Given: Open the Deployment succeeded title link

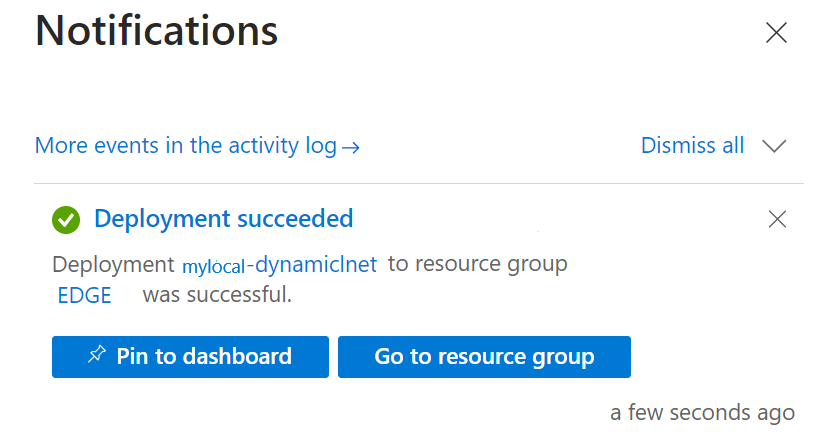Looking at the screenshot, I should pos(223,219).
